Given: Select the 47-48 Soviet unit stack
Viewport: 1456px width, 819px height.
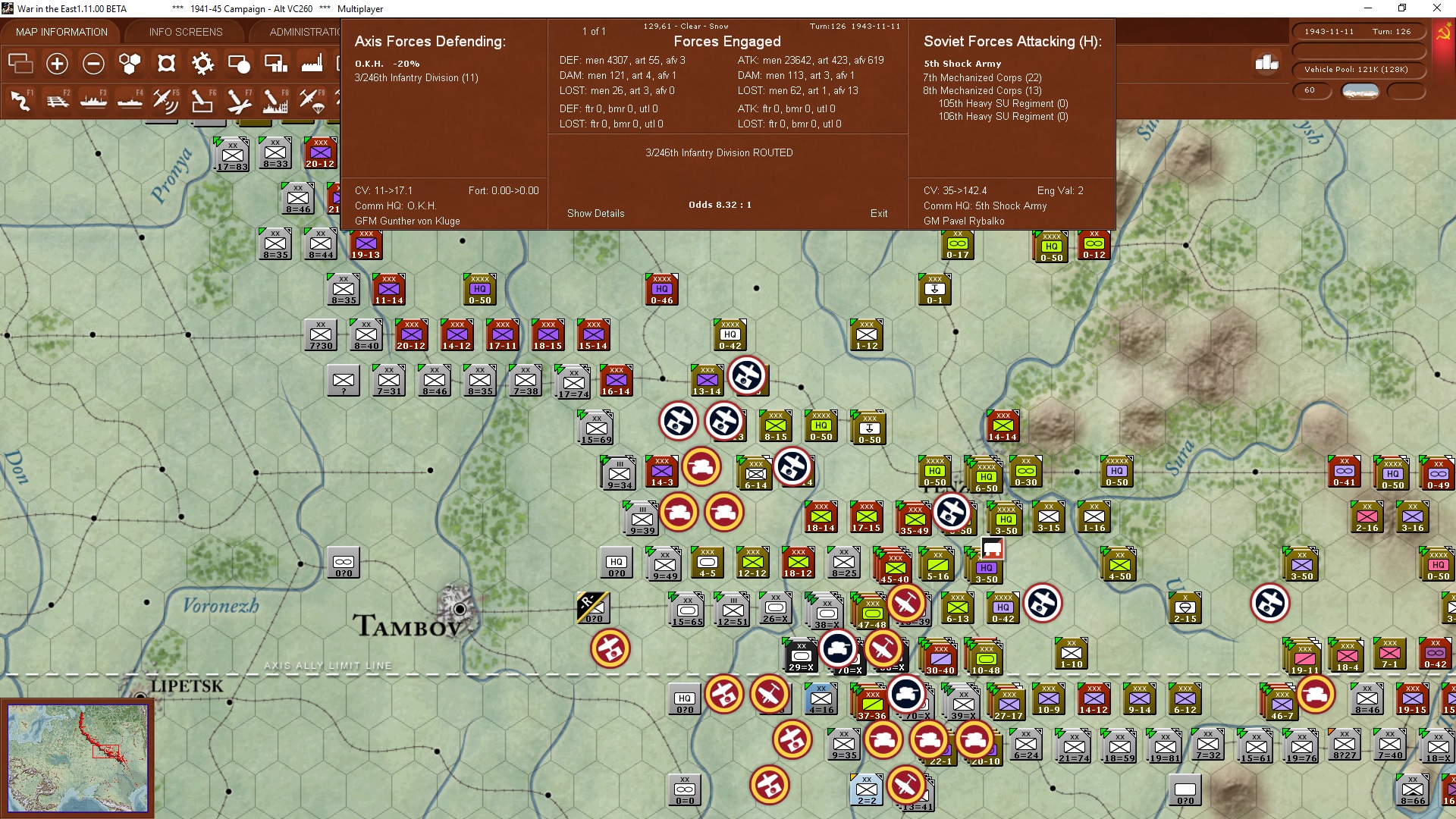Looking at the screenshot, I should tap(871, 612).
